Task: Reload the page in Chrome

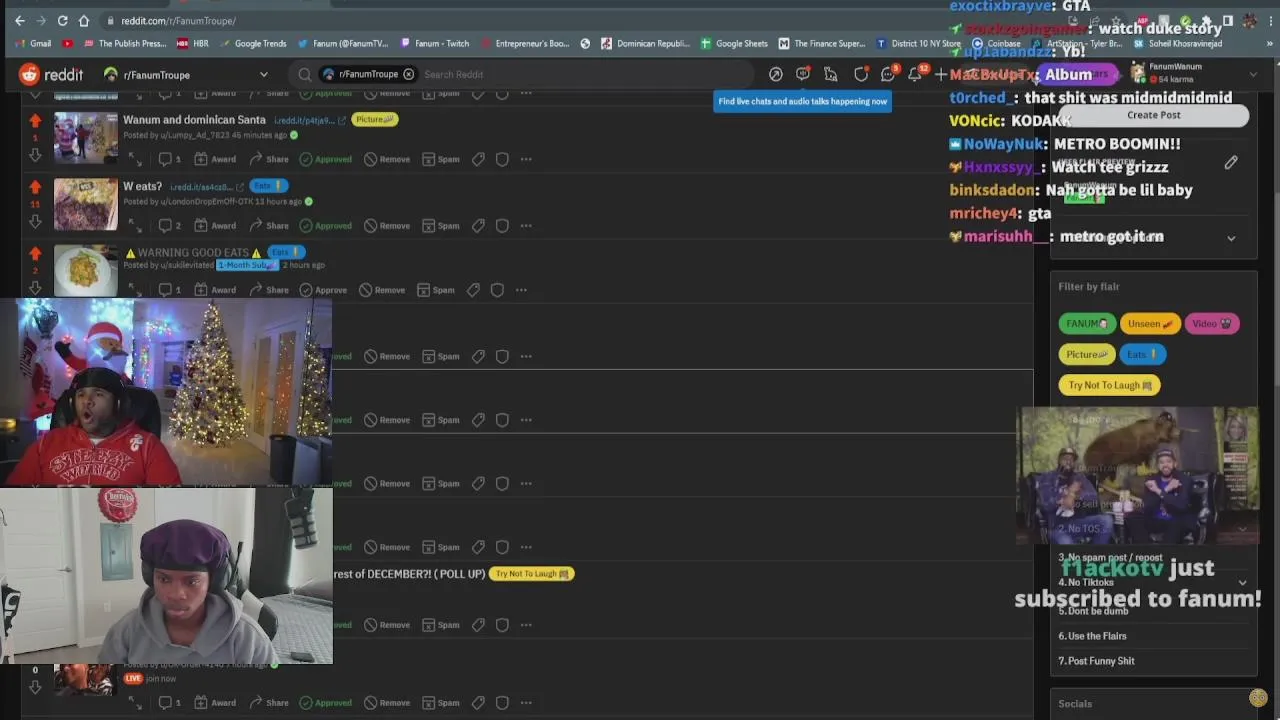Action: click(62, 20)
